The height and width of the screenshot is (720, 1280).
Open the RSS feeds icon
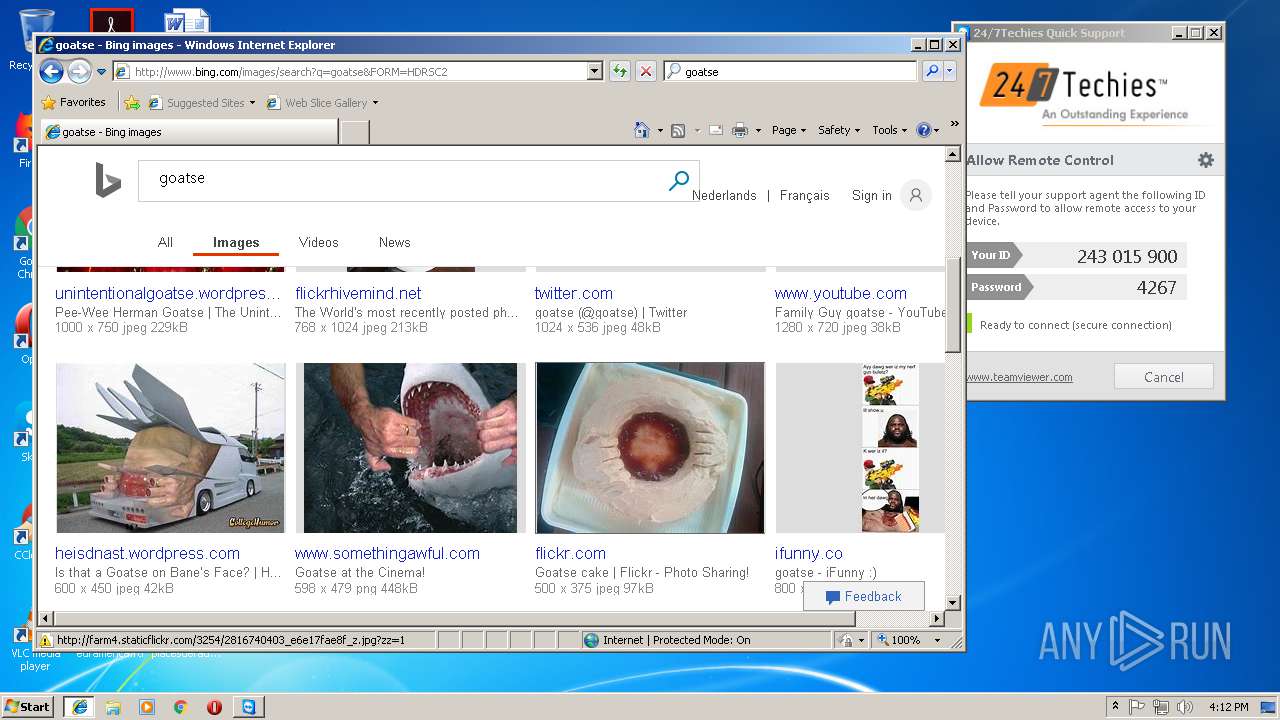(x=678, y=130)
